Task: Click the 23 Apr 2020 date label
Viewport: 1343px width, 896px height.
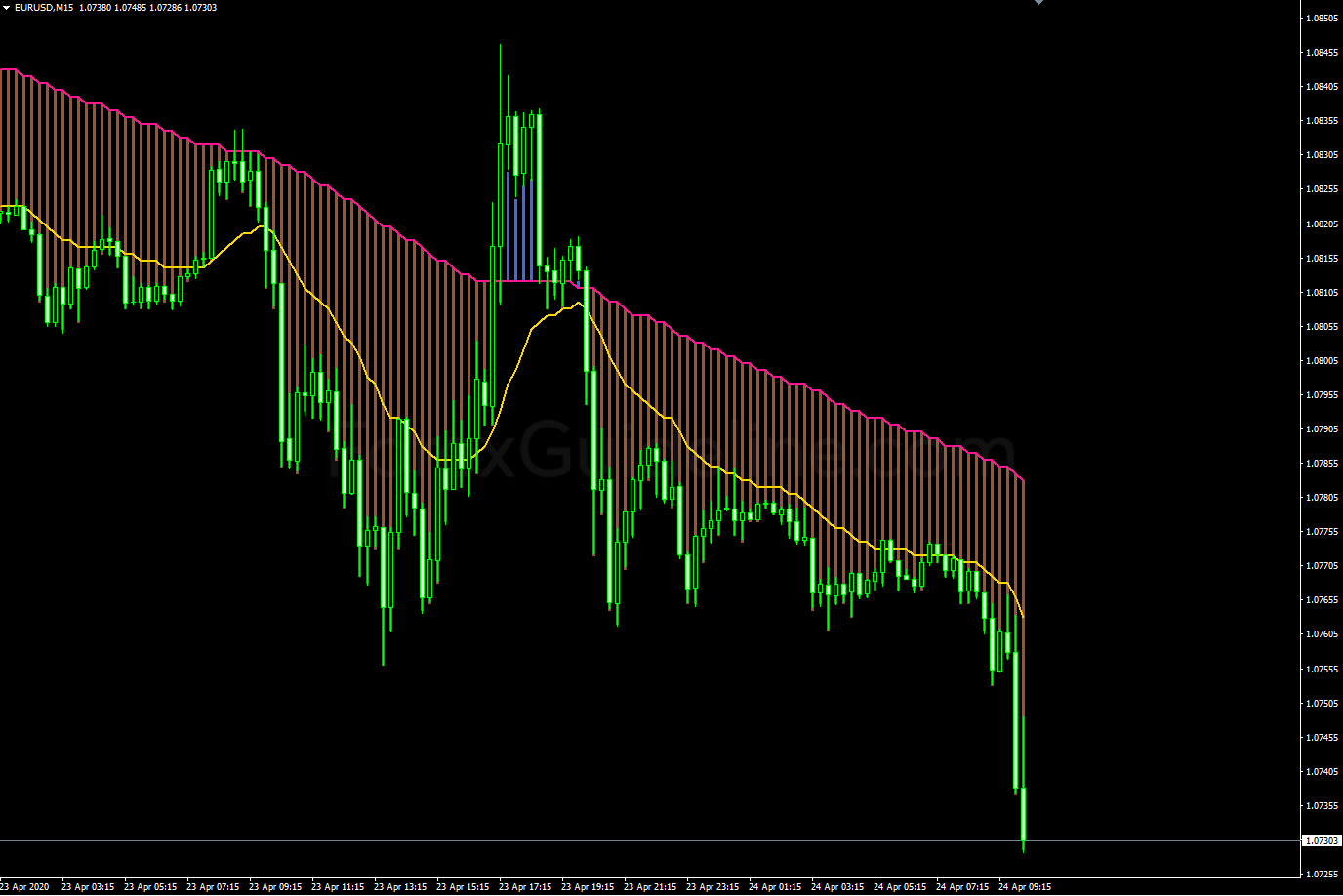Action: tap(24, 887)
